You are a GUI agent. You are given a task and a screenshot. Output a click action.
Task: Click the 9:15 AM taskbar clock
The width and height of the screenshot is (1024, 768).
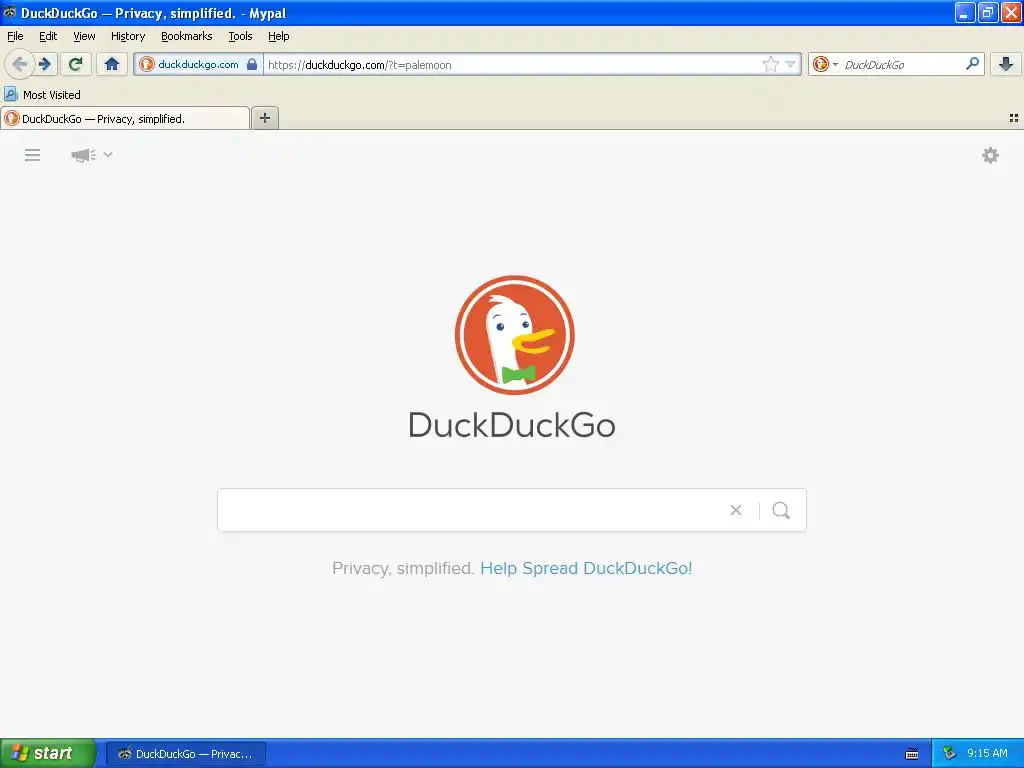[987, 753]
